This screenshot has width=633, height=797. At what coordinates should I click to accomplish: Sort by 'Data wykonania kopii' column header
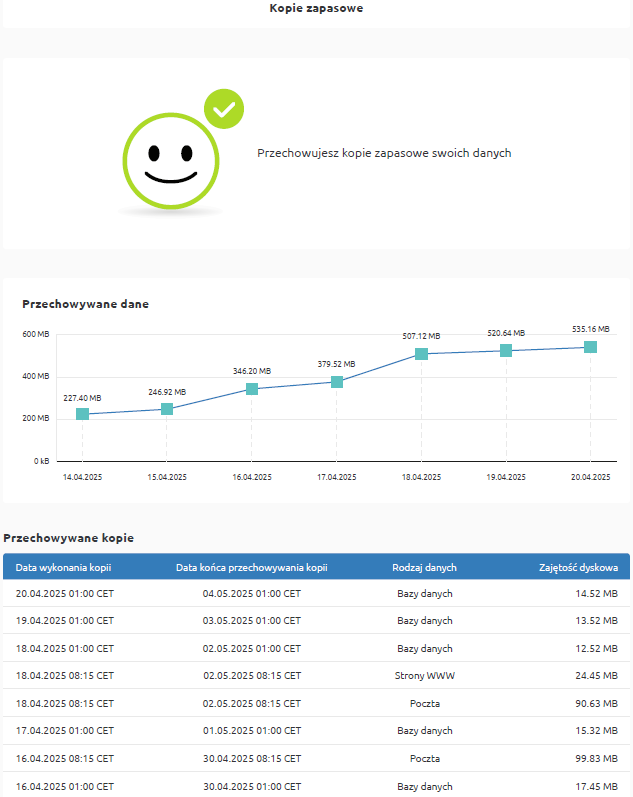tap(63, 567)
